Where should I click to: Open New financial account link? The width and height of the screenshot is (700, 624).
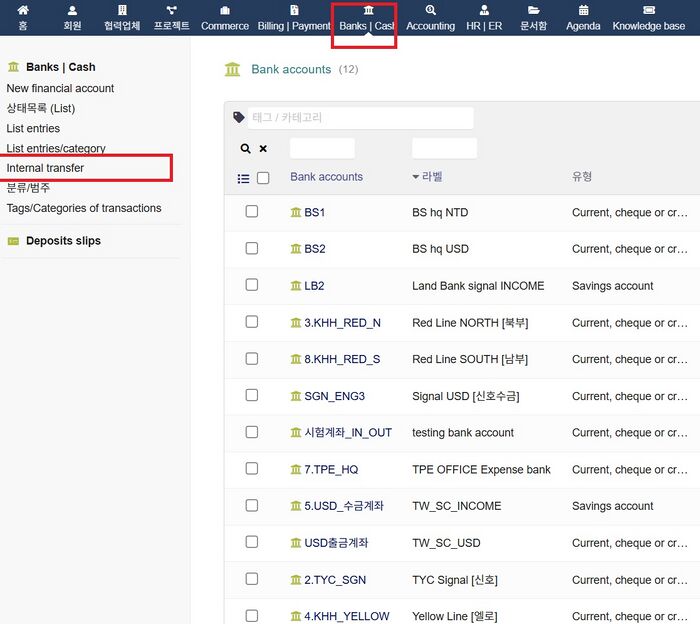coord(60,88)
